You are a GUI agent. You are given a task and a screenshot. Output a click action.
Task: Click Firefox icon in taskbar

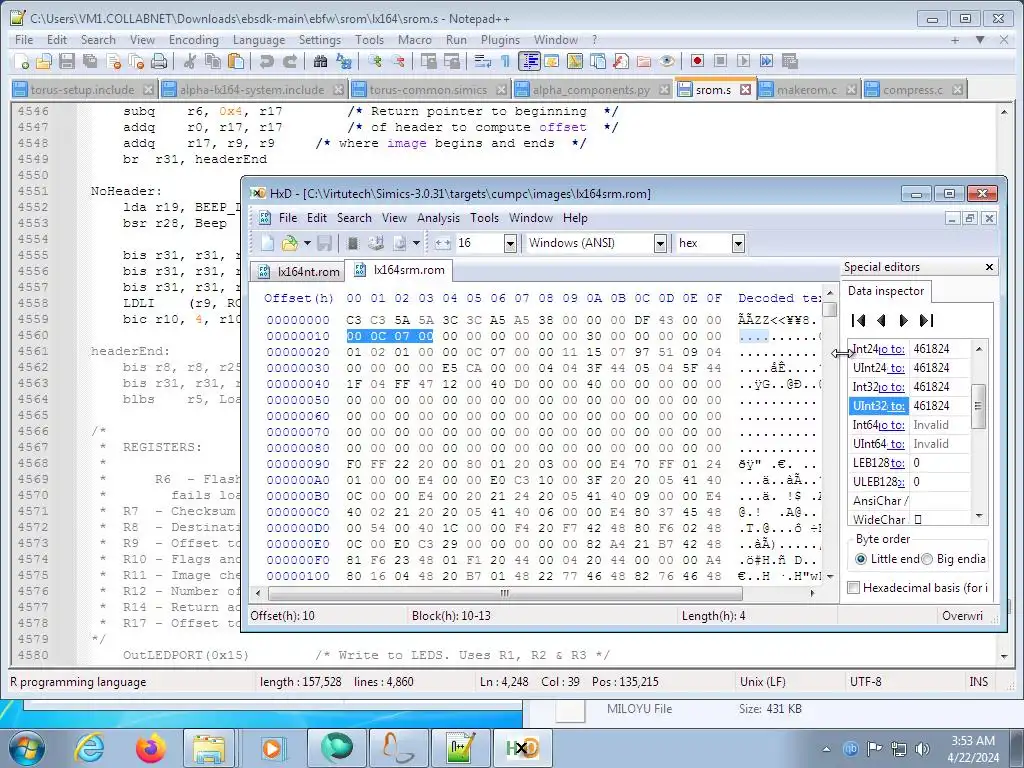(151, 748)
